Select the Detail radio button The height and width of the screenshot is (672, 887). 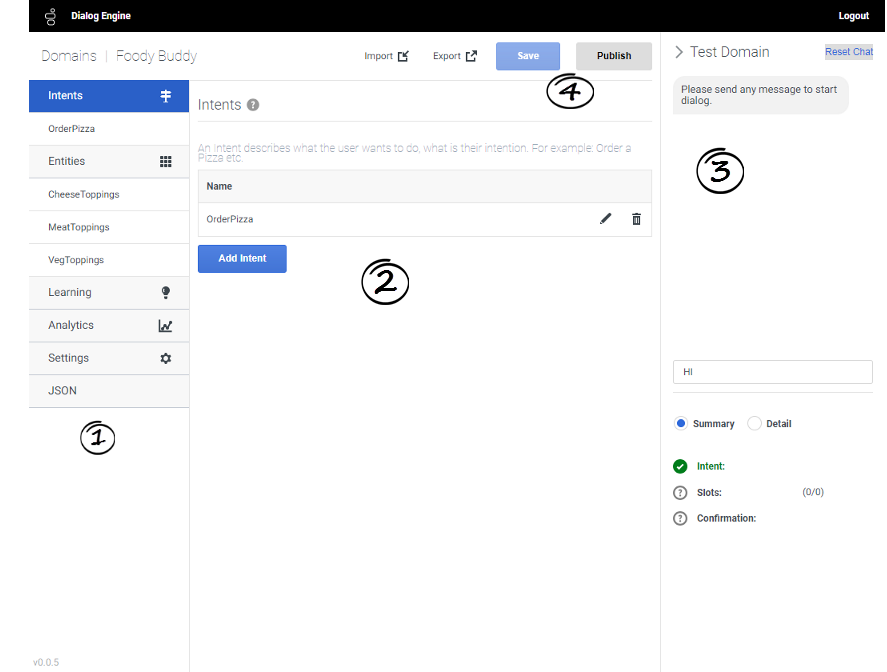tap(755, 423)
